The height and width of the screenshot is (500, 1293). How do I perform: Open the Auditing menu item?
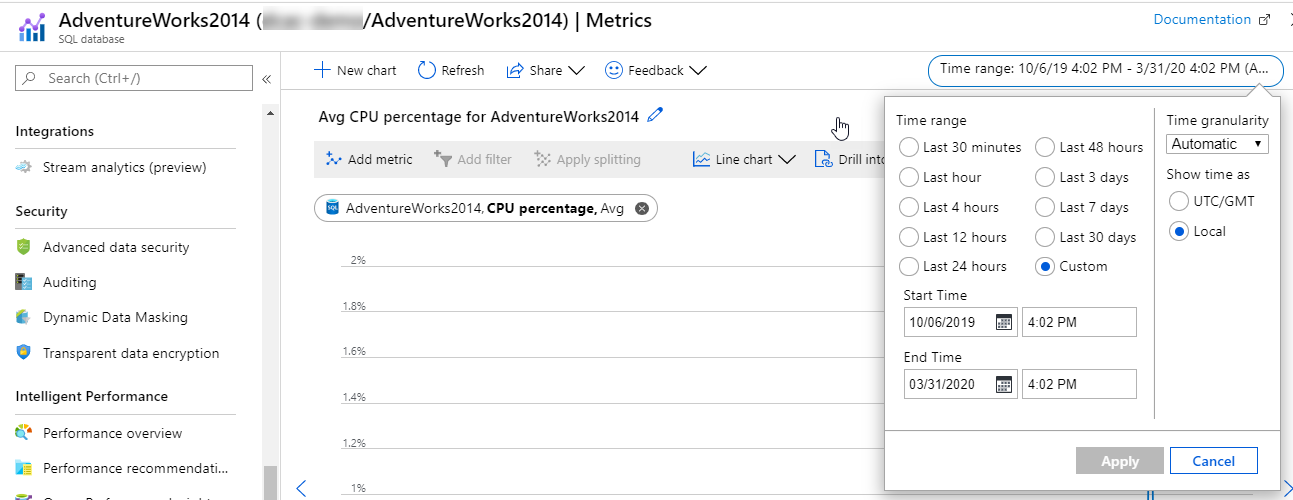click(70, 282)
